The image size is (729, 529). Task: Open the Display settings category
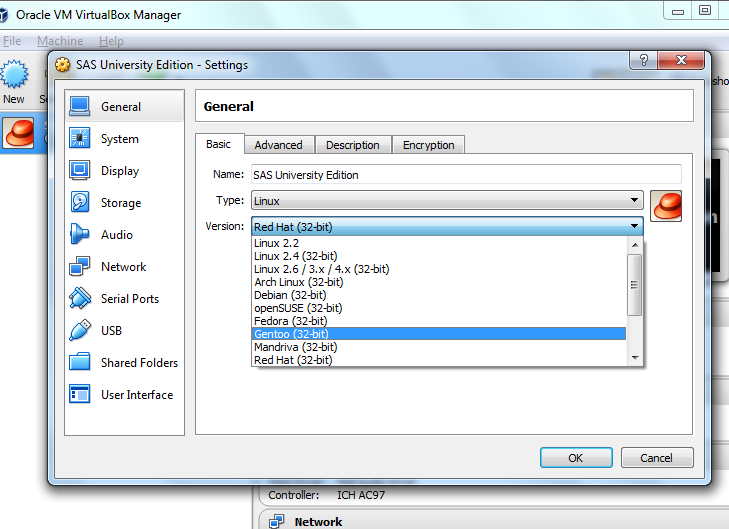[125, 171]
